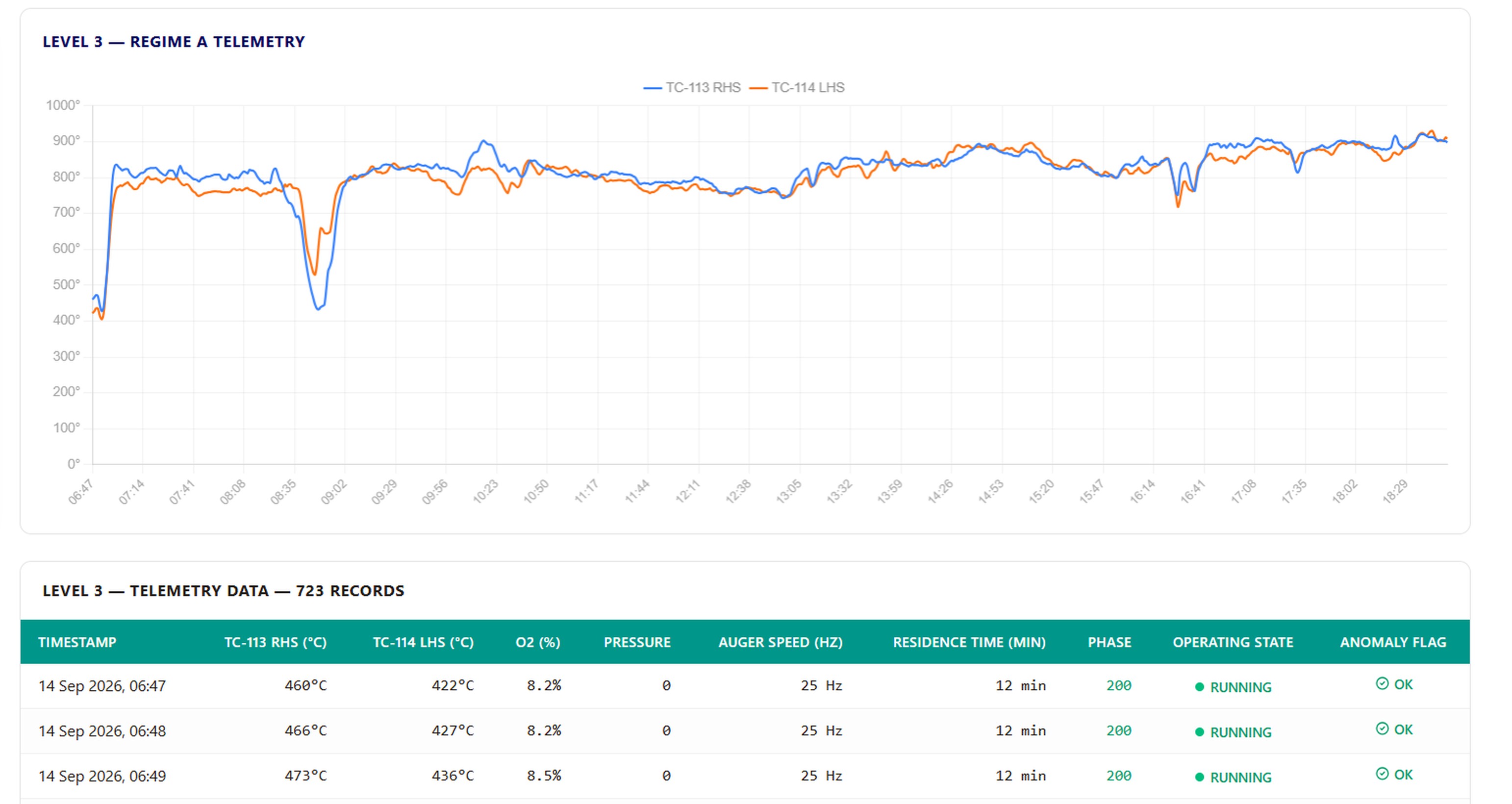Click the Residence Time (Min) column header
The image size is (1512, 804).
coord(969,642)
